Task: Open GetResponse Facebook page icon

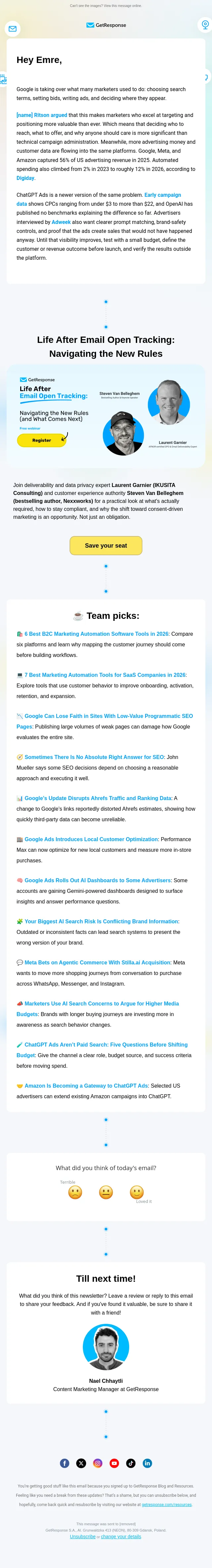Action: coord(65,1463)
